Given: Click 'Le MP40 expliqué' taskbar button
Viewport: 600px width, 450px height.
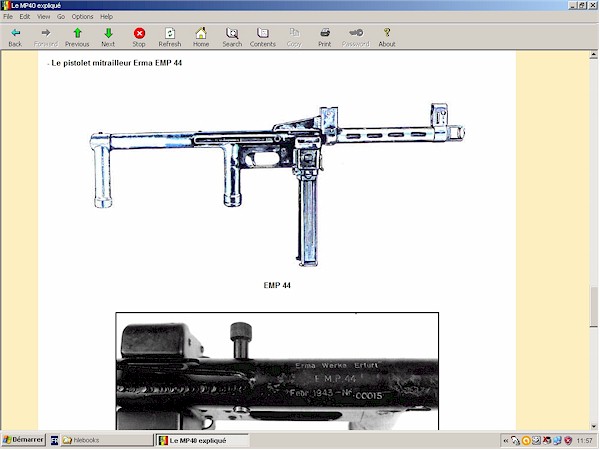Looking at the screenshot, I should coord(202,441).
